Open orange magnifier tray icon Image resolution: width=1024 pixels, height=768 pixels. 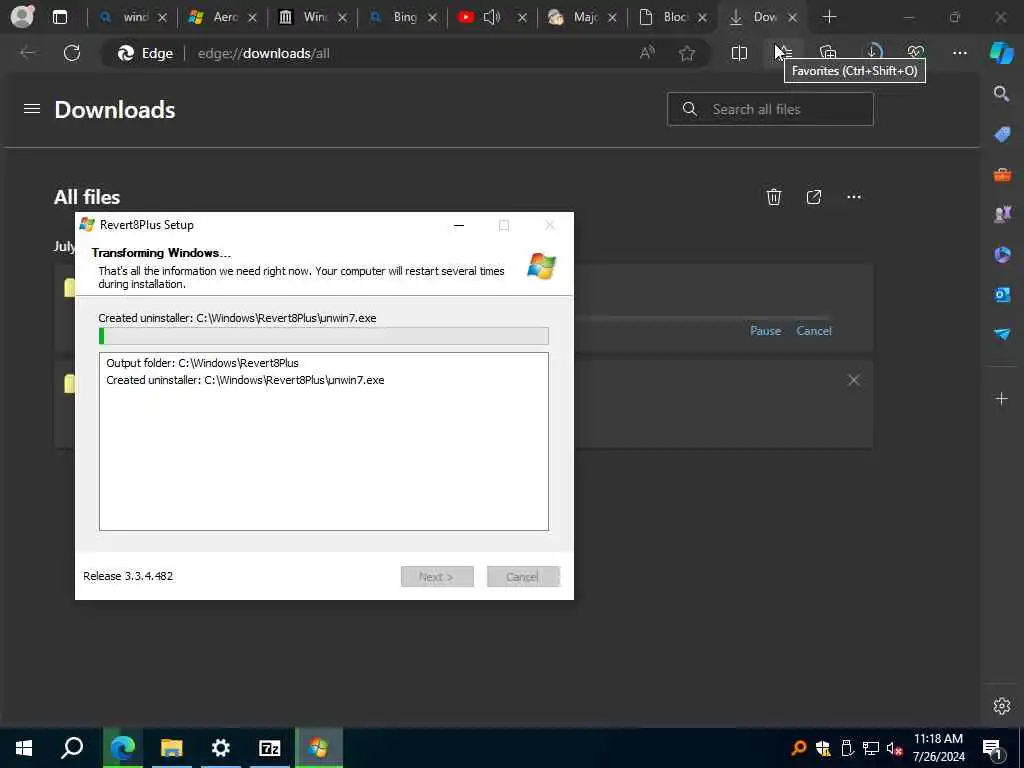799,748
